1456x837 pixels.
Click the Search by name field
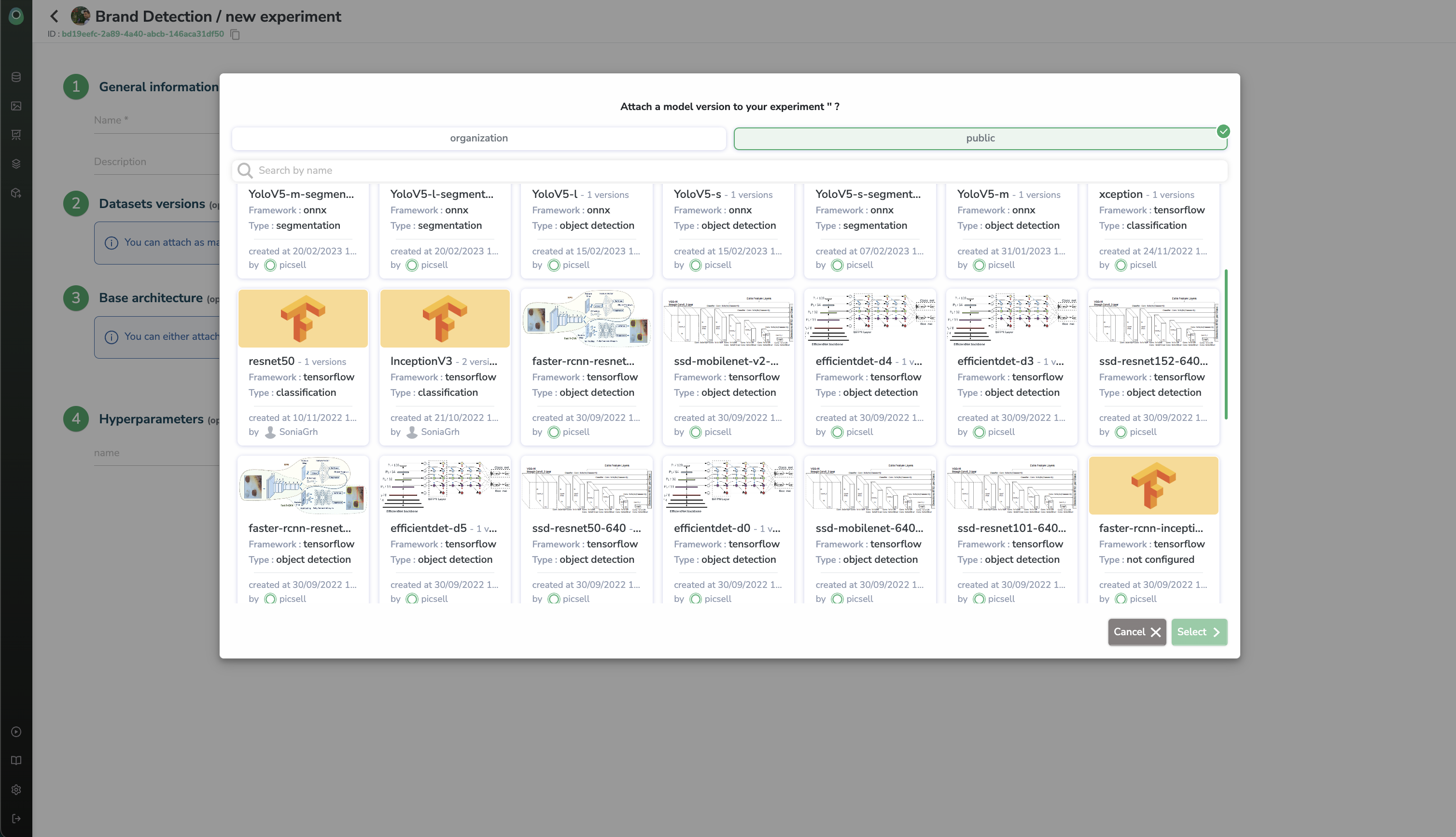(x=730, y=170)
